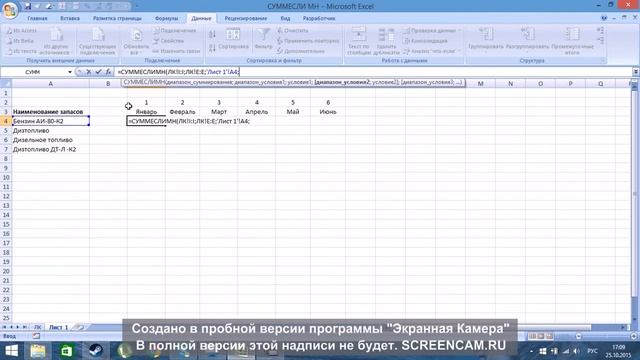Click cell Дизтопливо
The width and height of the screenshot is (640, 360).
(51, 131)
